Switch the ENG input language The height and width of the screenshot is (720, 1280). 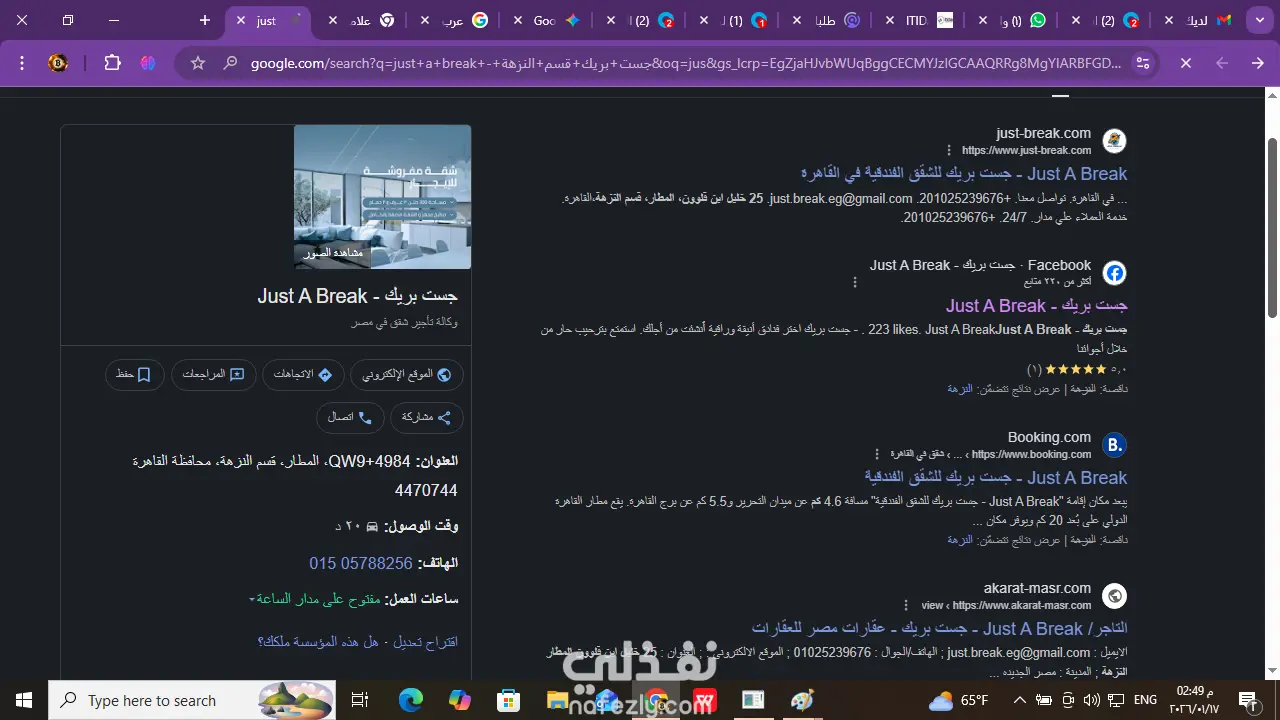pyautogui.click(x=1145, y=700)
